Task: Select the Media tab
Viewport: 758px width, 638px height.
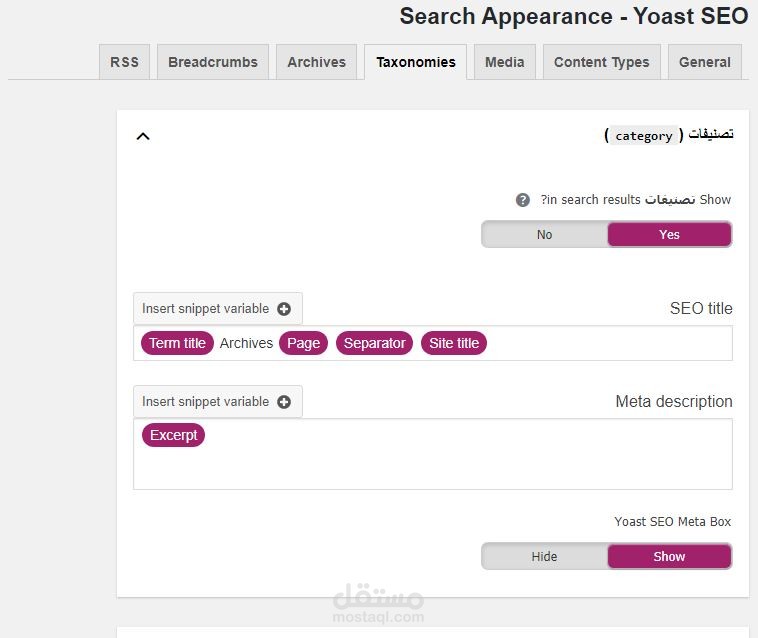Action: click(504, 62)
